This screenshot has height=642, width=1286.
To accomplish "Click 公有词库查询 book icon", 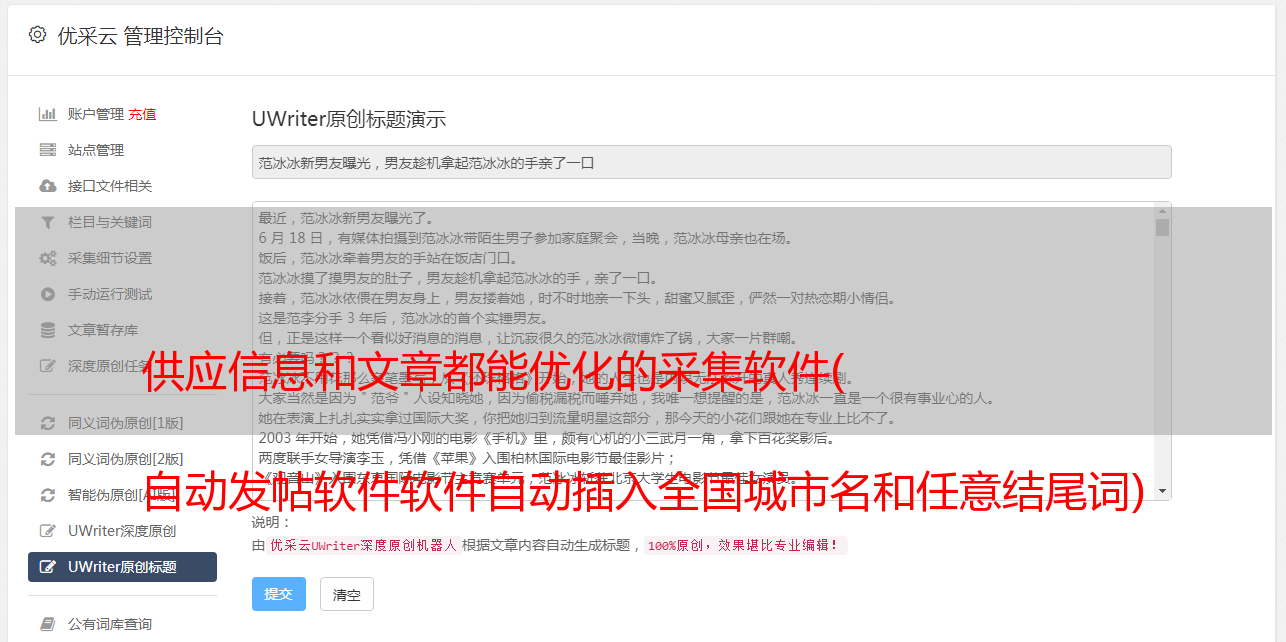I will (47, 624).
